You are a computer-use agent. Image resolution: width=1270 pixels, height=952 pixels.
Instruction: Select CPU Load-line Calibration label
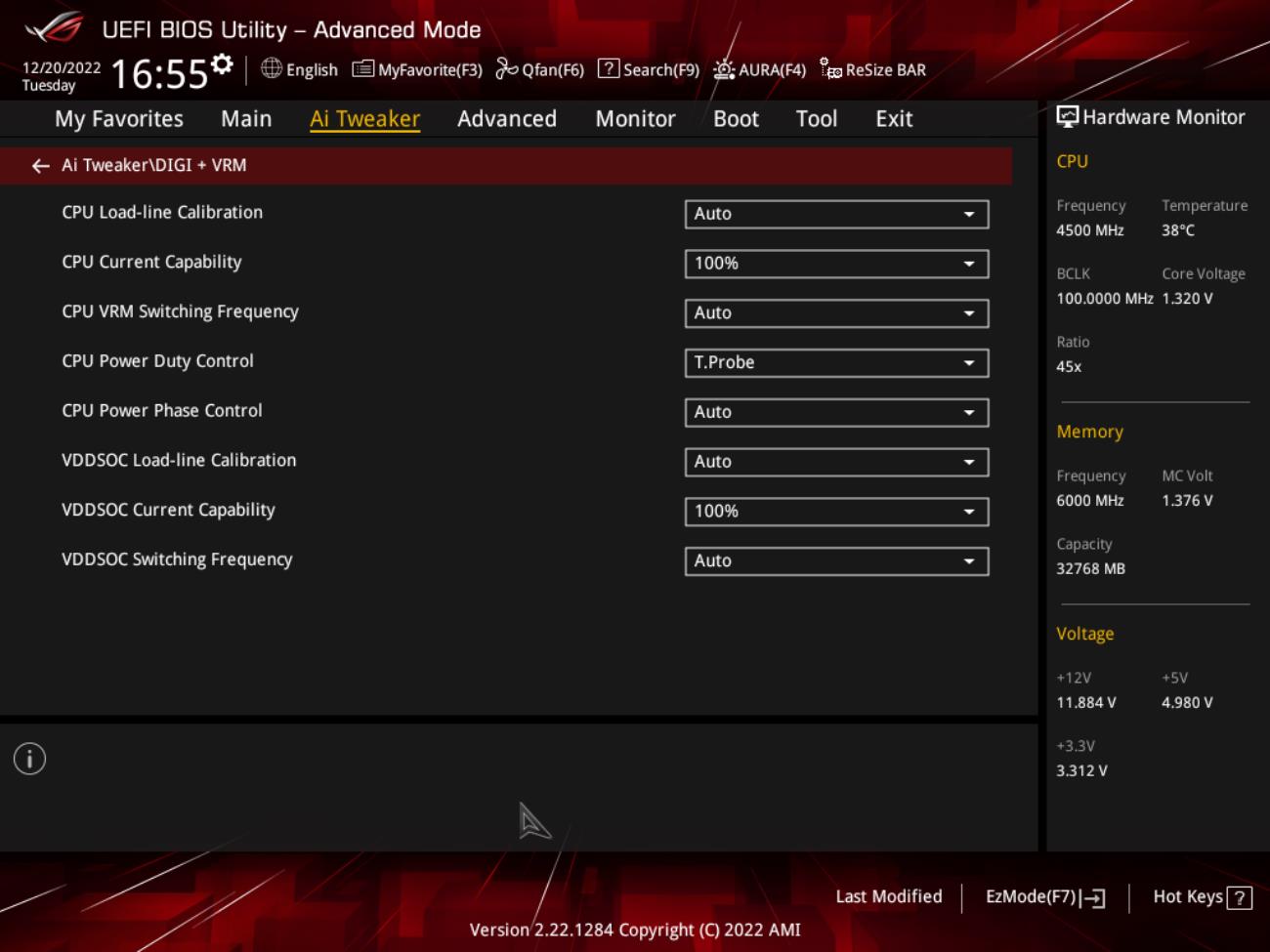click(x=162, y=213)
